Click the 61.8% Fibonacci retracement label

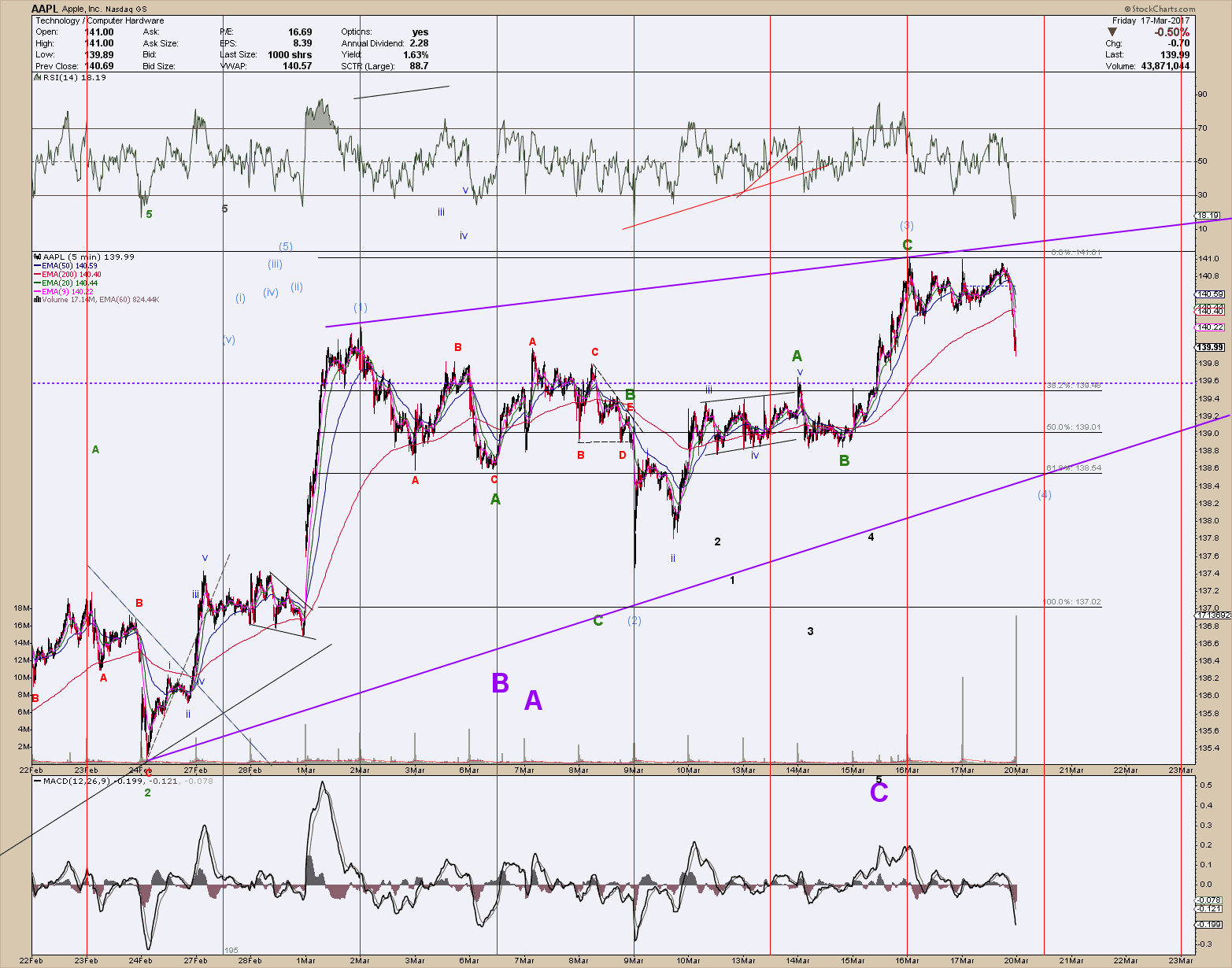[x=1073, y=468]
